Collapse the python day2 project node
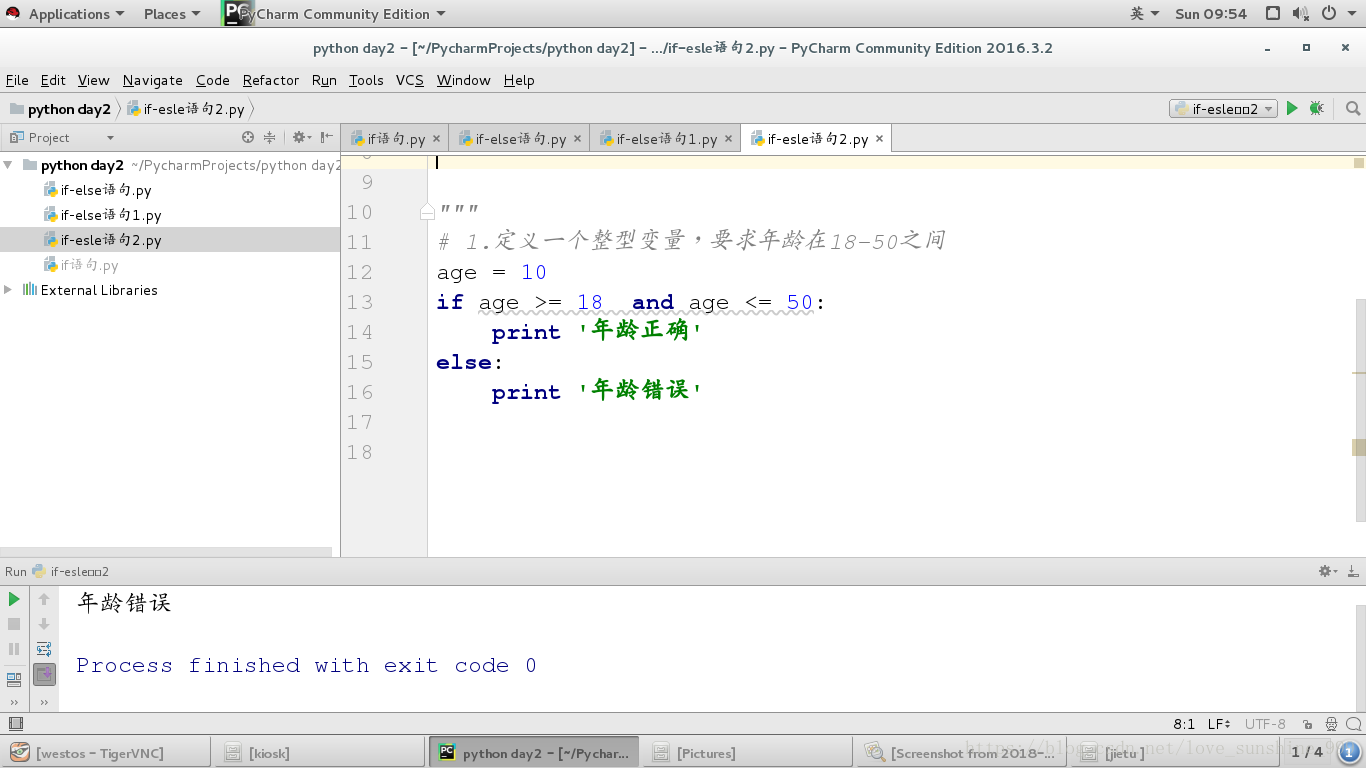Image resolution: width=1366 pixels, height=768 pixels. point(8,165)
